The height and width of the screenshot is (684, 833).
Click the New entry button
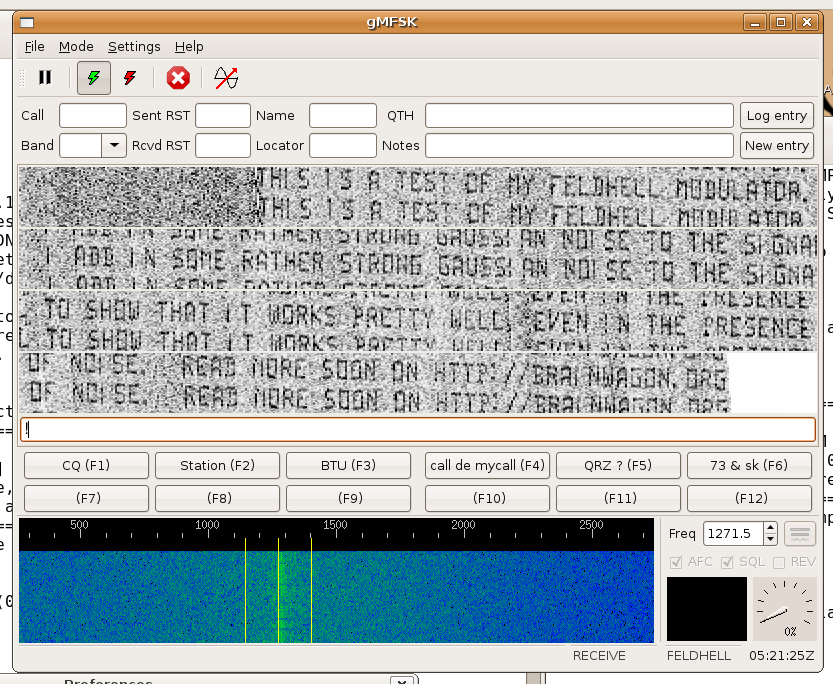pyautogui.click(x=777, y=146)
